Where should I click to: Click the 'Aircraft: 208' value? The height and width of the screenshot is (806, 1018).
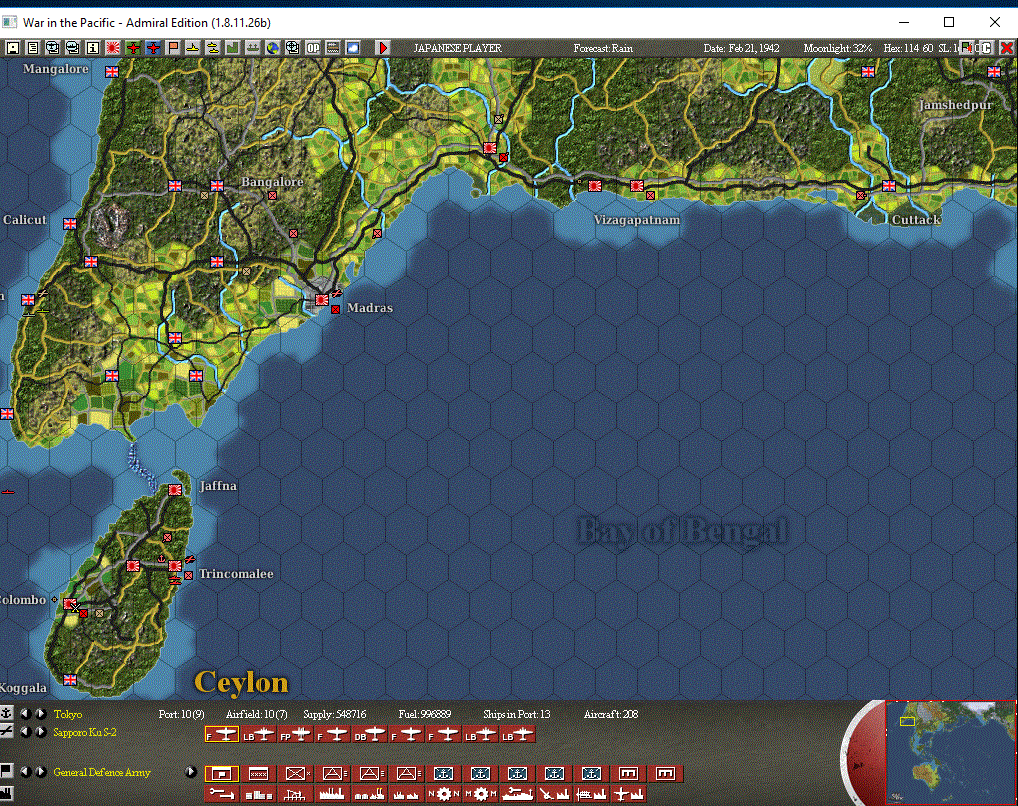610,714
